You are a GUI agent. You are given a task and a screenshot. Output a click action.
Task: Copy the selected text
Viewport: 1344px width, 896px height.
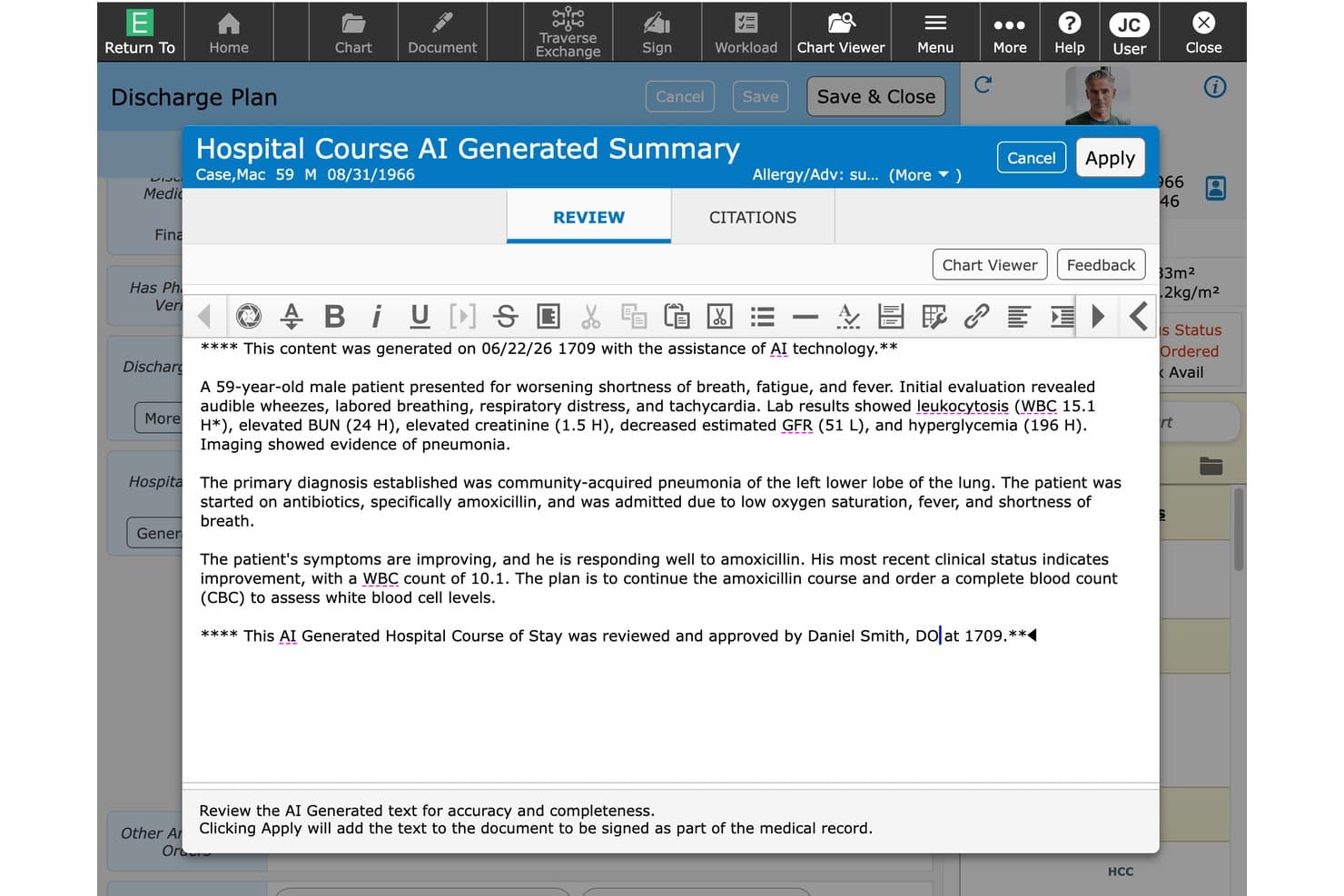point(634,316)
